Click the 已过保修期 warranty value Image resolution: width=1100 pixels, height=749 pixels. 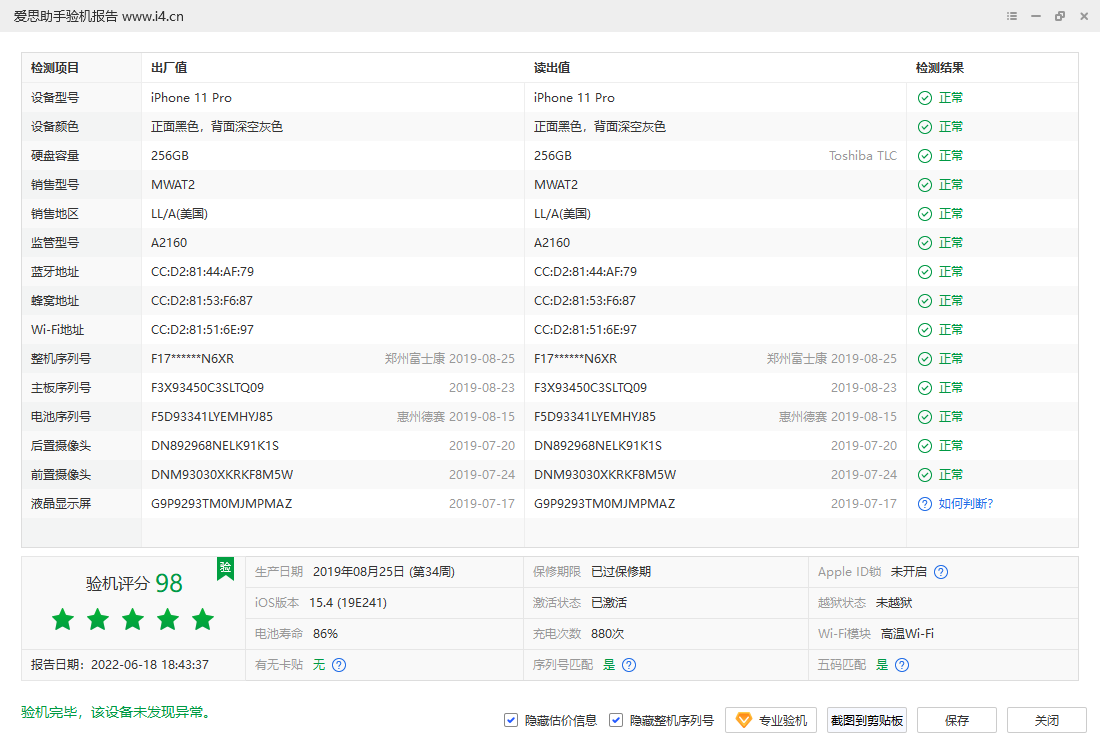point(621,572)
